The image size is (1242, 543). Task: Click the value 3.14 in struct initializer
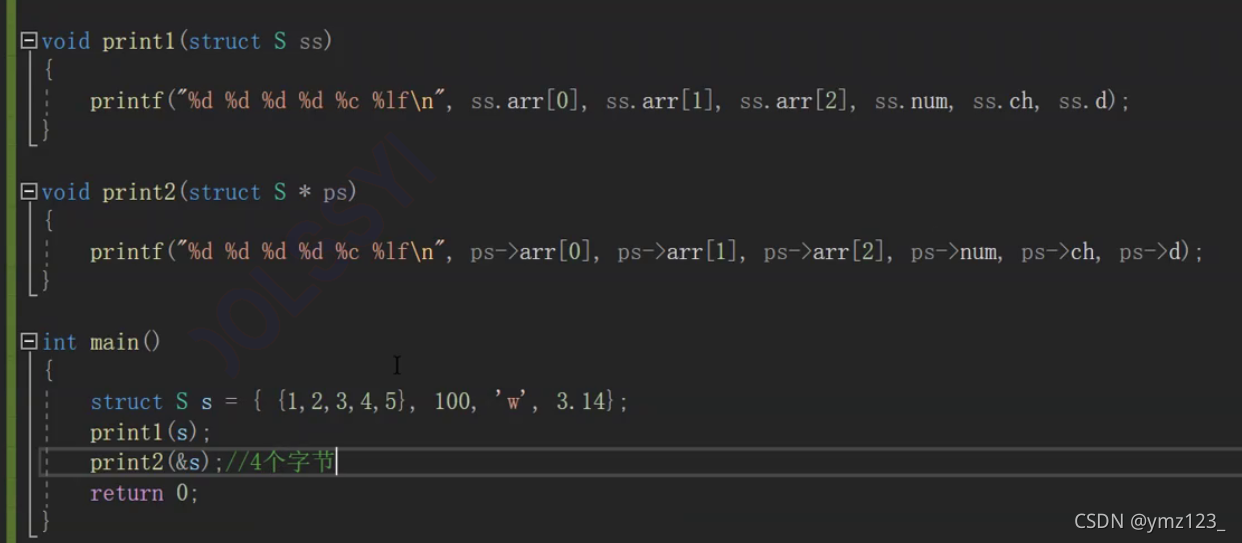click(581, 402)
